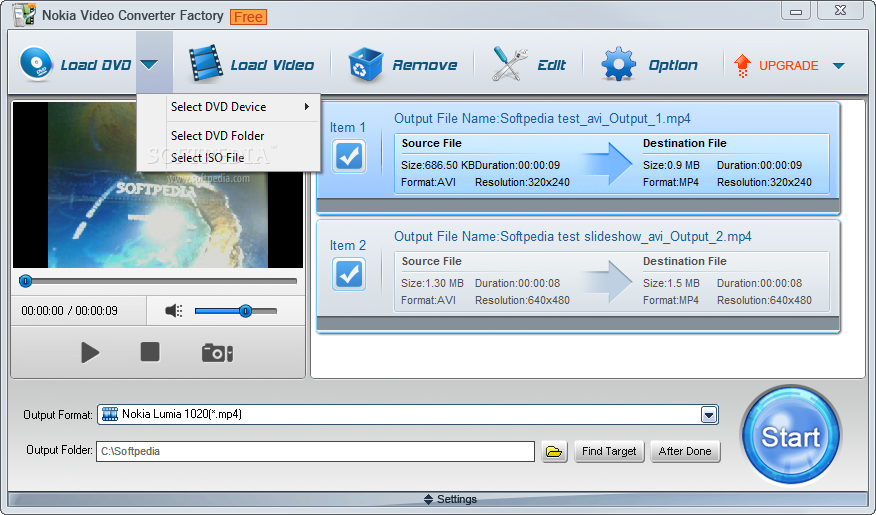Click the Load DVD disc icon
876x515 pixels.
(x=36, y=64)
